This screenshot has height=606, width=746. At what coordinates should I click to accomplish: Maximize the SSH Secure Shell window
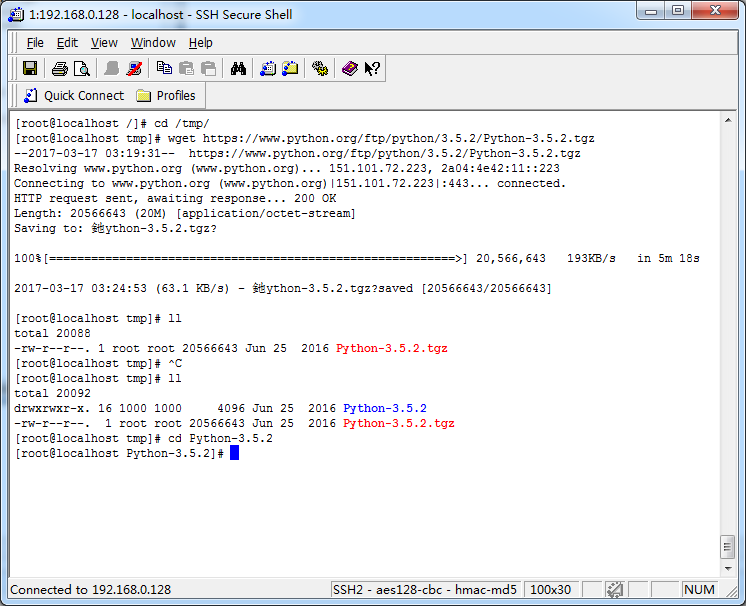[x=678, y=10]
